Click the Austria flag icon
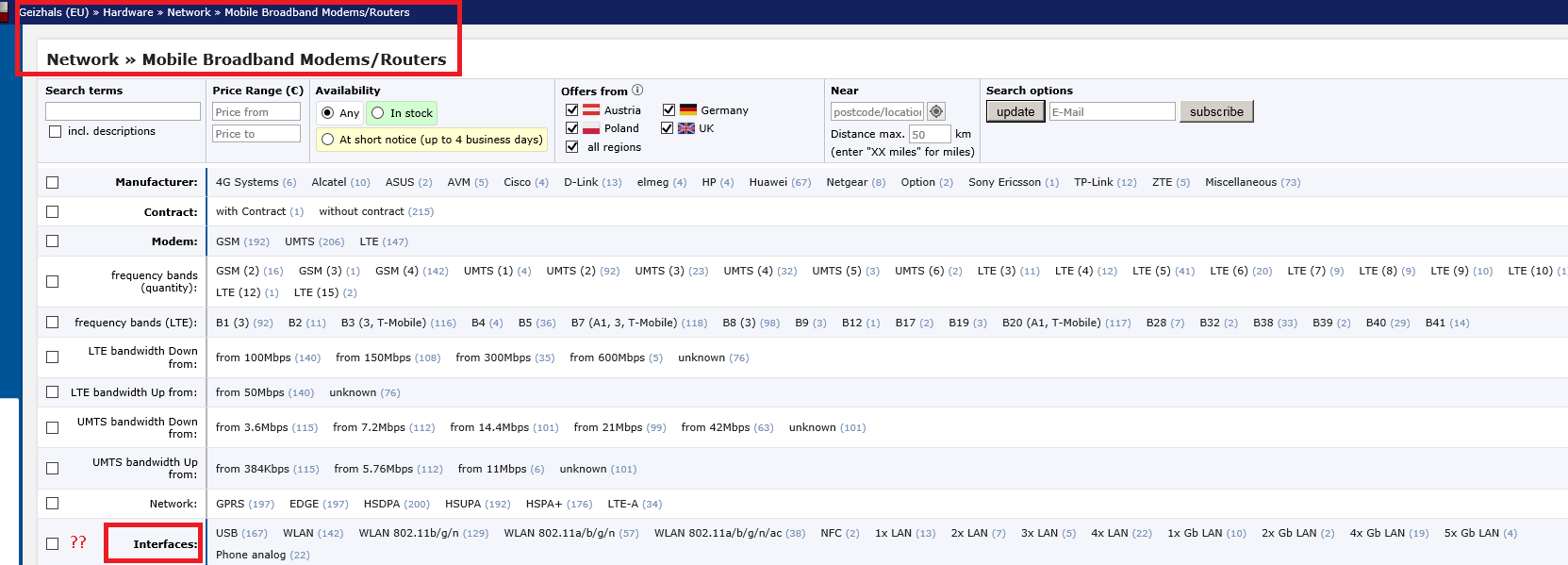The height and width of the screenshot is (565, 1568). click(591, 110)
